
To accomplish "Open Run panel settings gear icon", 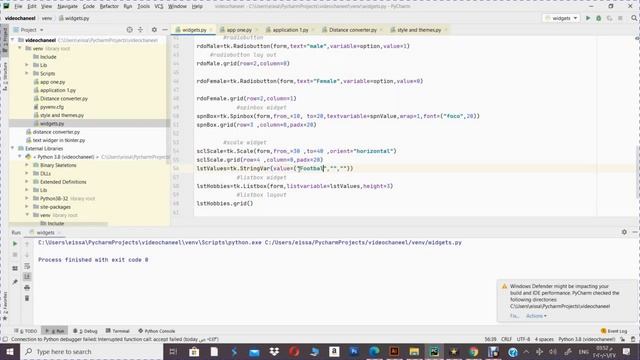I will point(624,232).
